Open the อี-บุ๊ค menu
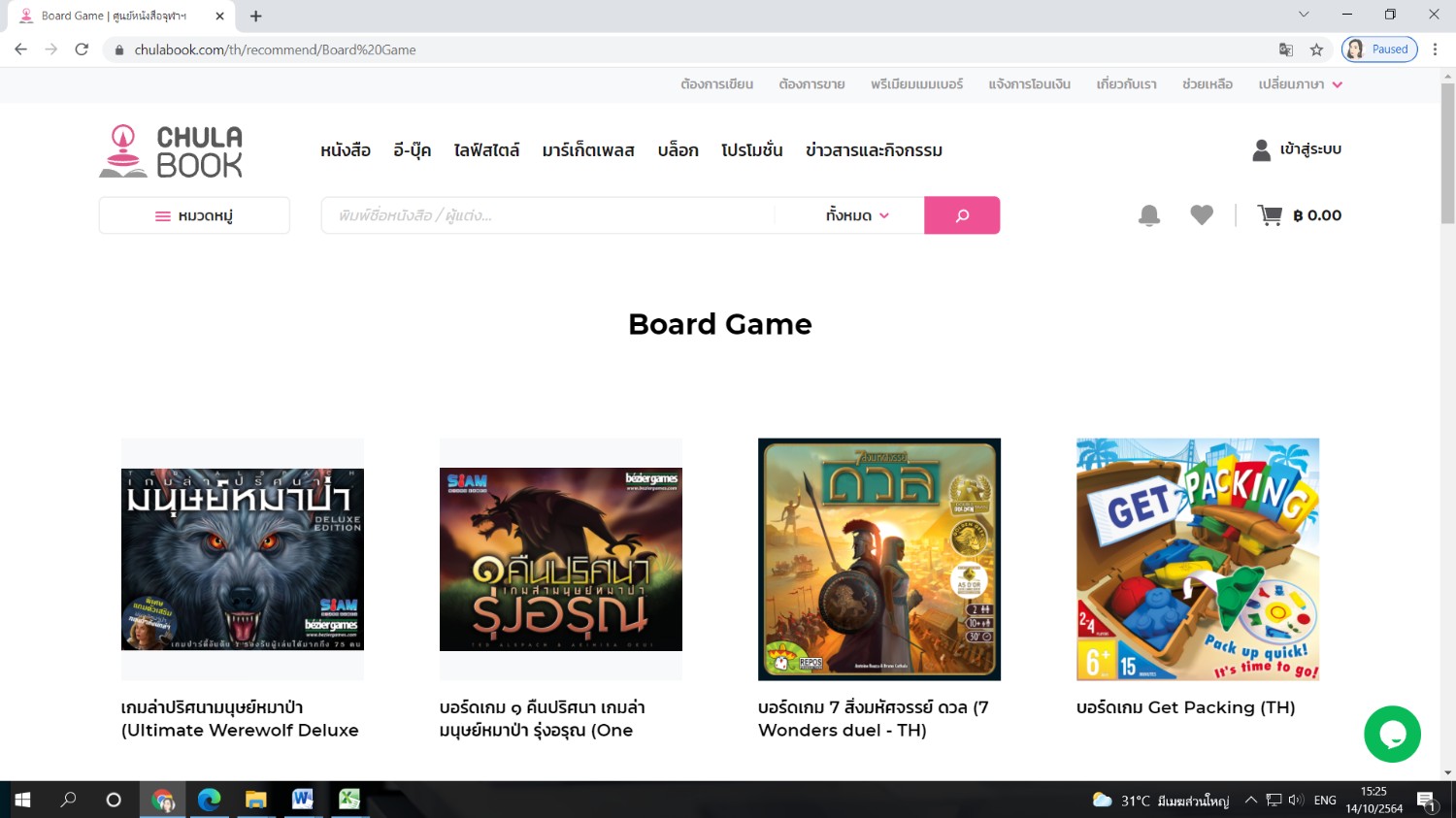1456x818 pixels. coord(413,150)
